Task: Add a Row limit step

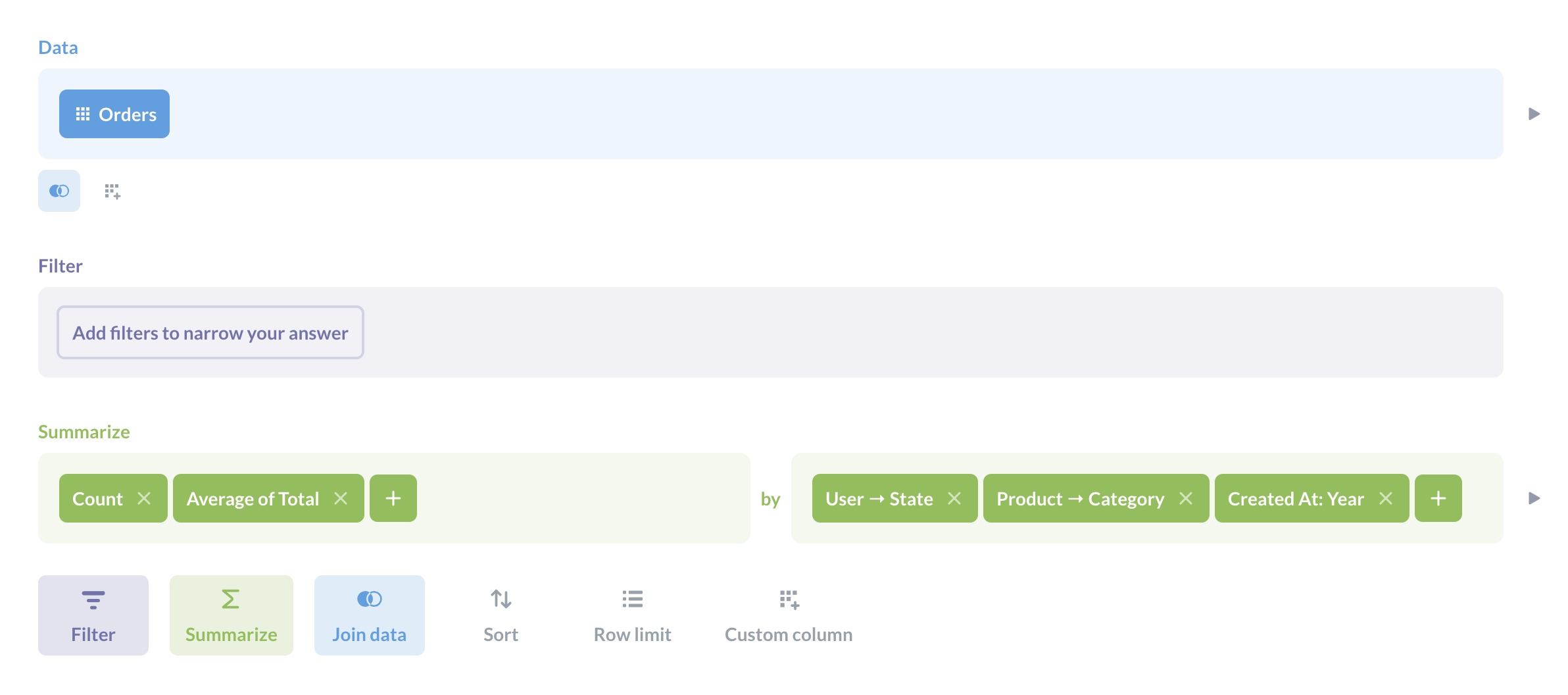Action: (632, 615)
